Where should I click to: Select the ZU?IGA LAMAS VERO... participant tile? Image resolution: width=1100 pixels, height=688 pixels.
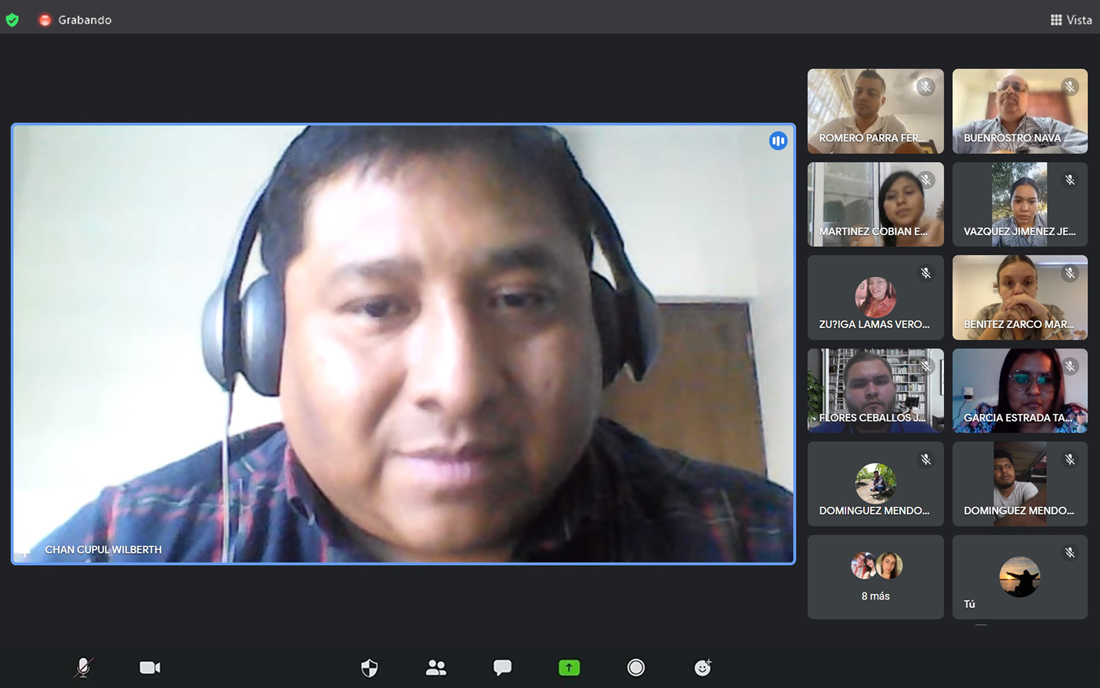tap(876, 297)
